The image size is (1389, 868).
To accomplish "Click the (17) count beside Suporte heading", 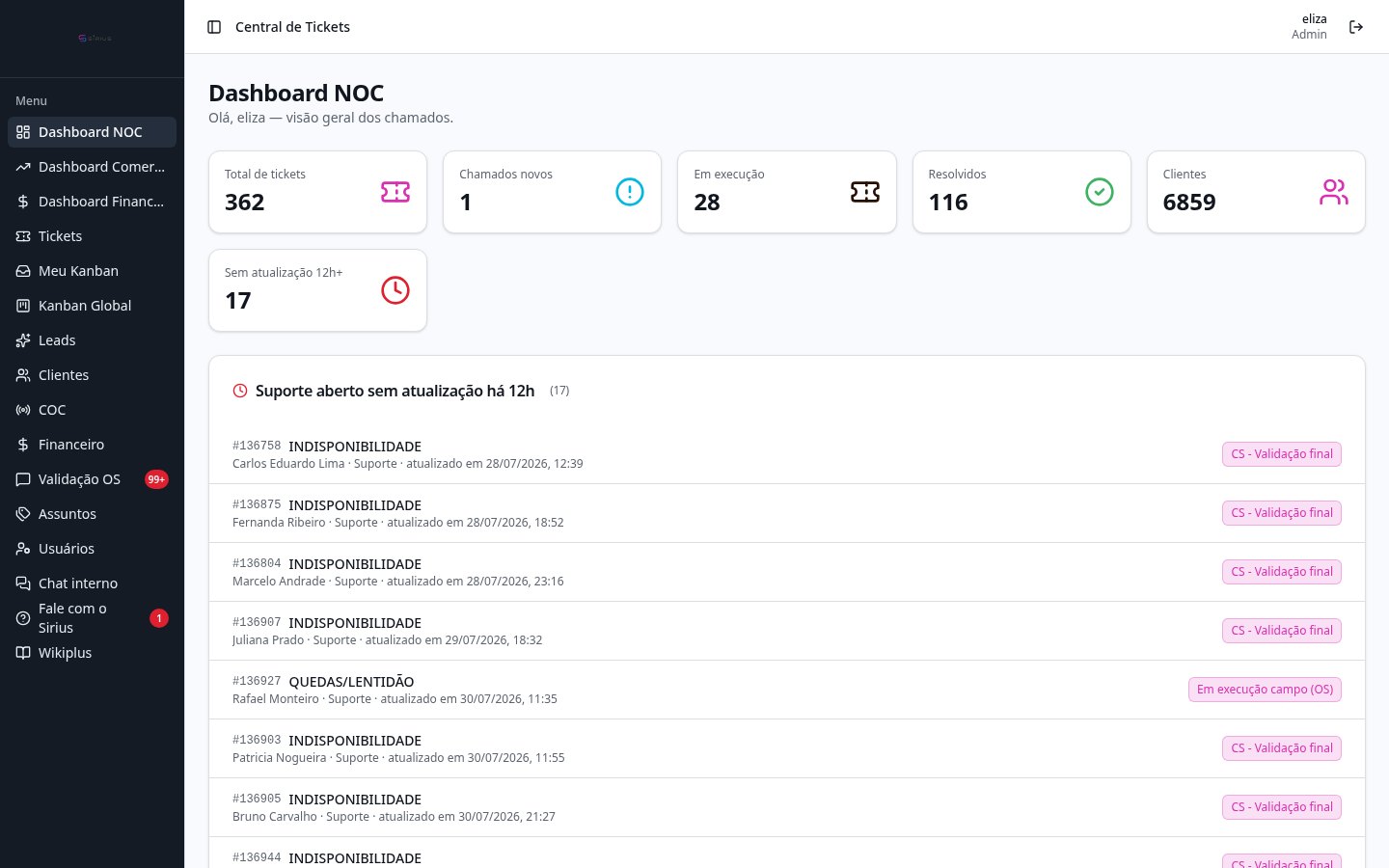I will (559, 391).
